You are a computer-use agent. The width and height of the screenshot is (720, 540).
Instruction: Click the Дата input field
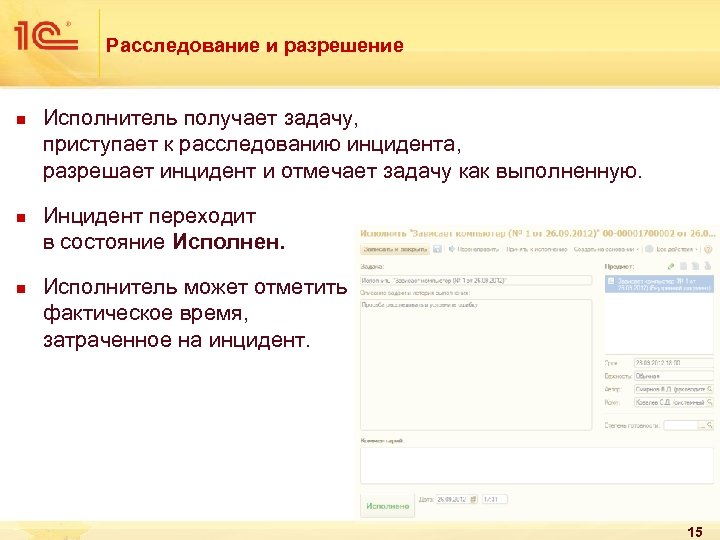[457, 499]
